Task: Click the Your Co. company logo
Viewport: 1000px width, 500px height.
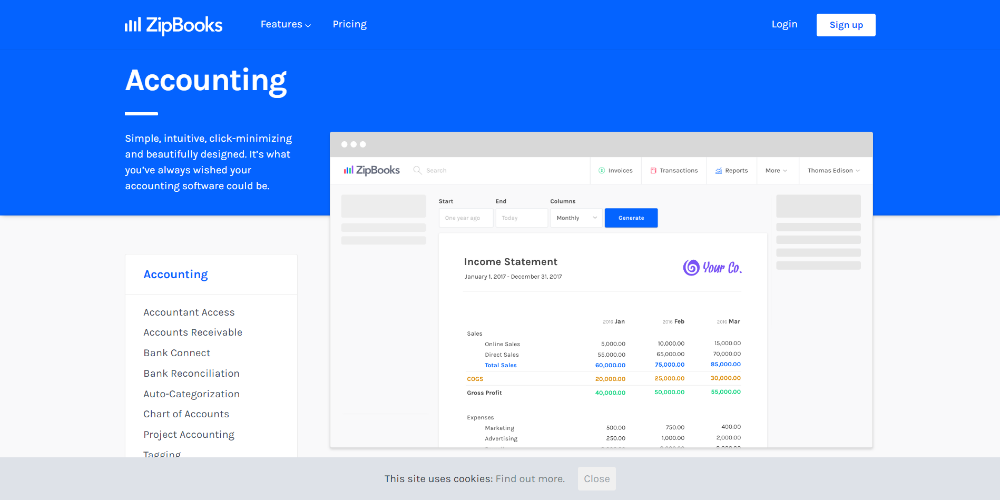Action: (x=712, y=268)
